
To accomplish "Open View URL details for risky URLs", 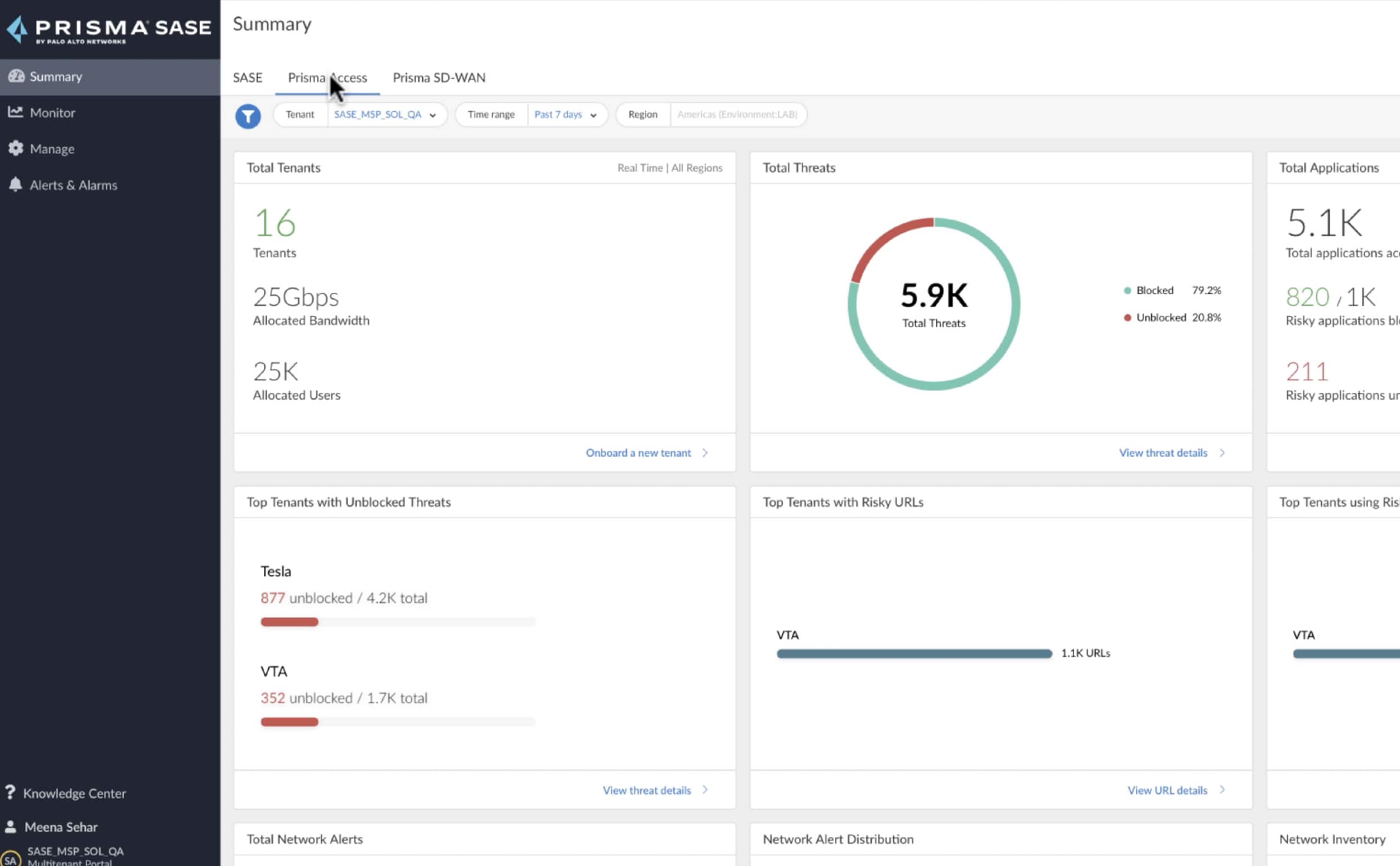I will (1169, 790).
